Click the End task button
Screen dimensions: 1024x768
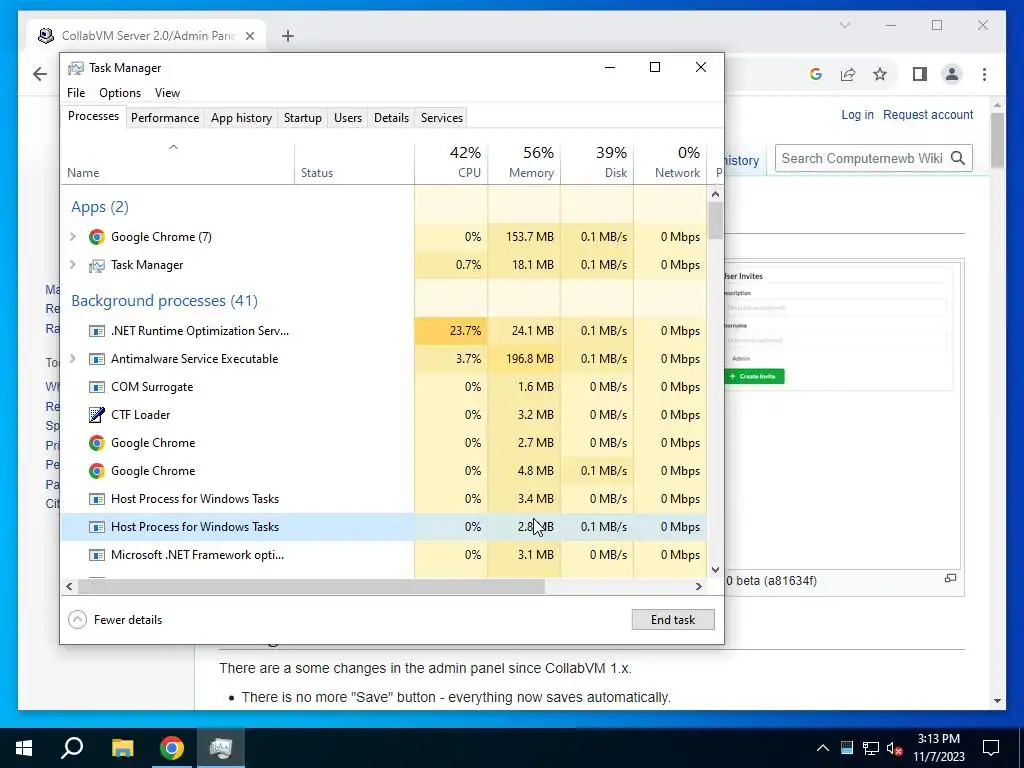[x=673, y=620]
